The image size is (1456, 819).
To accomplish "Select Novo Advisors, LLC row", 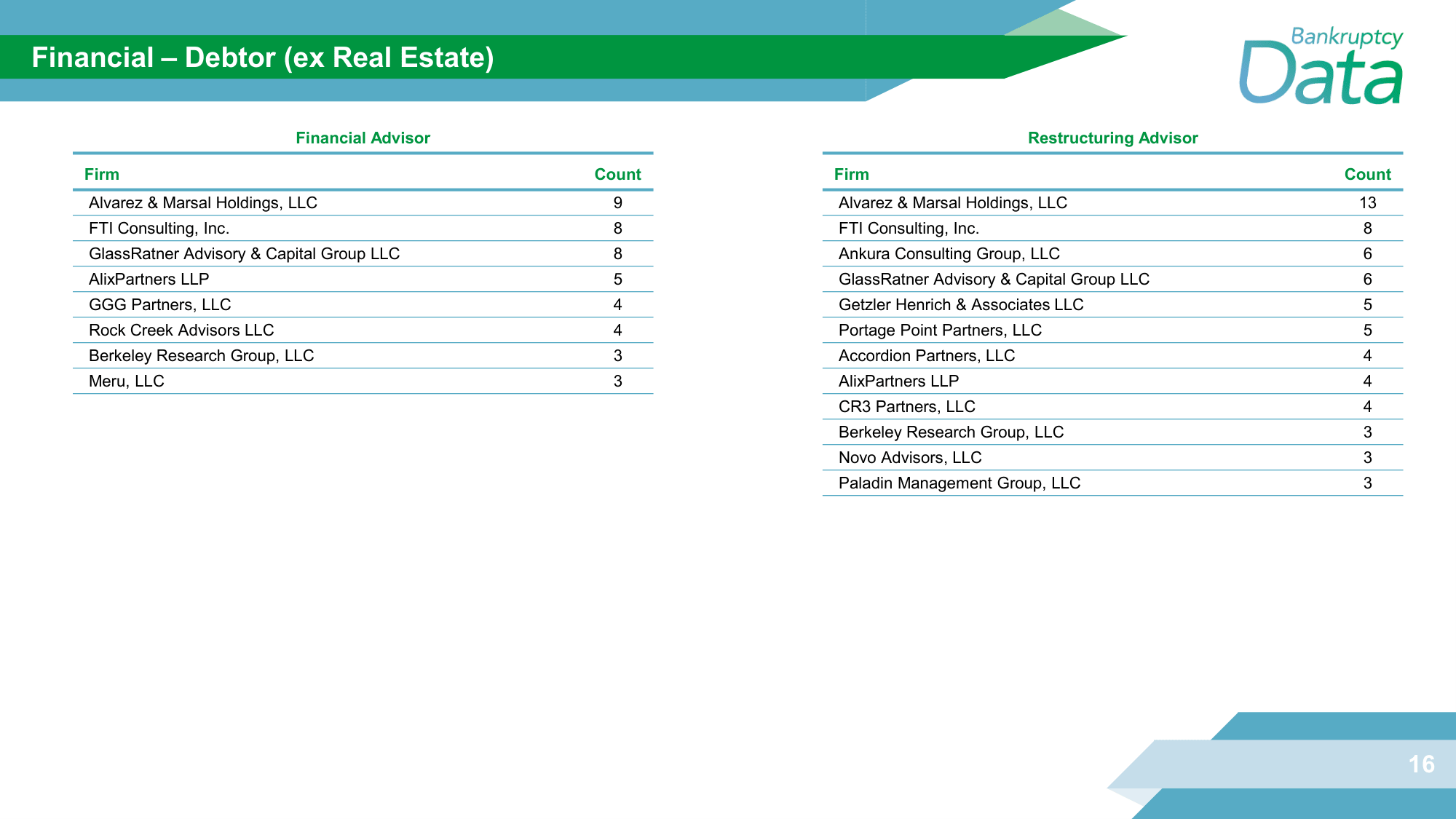I will pos(910,458).
